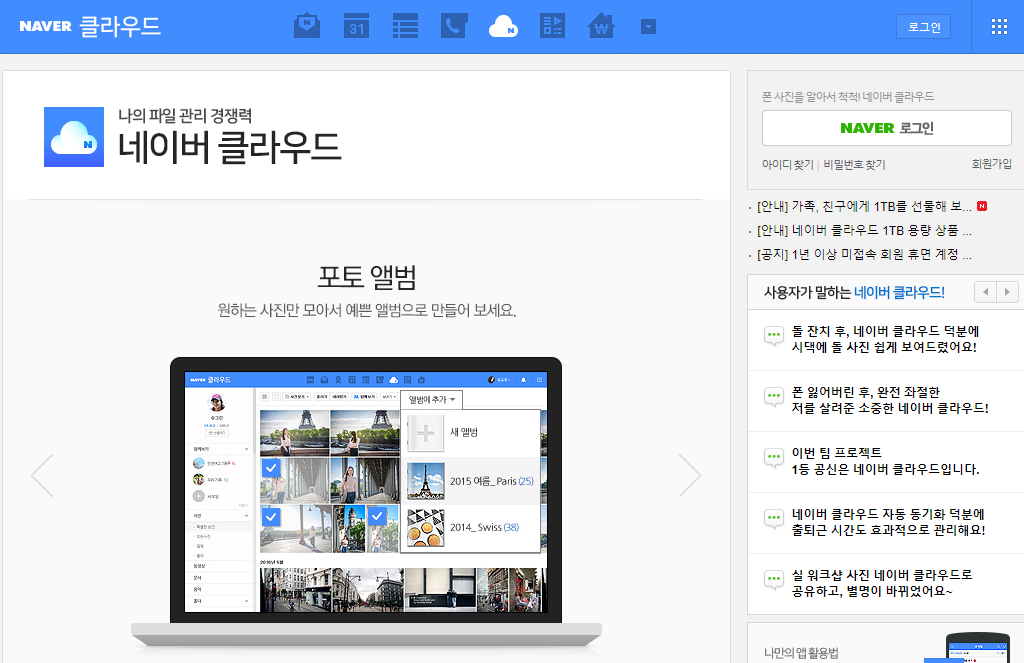Open the Naver Office document icon
This screenshot has height=663, width=1024.
[552, 26]
